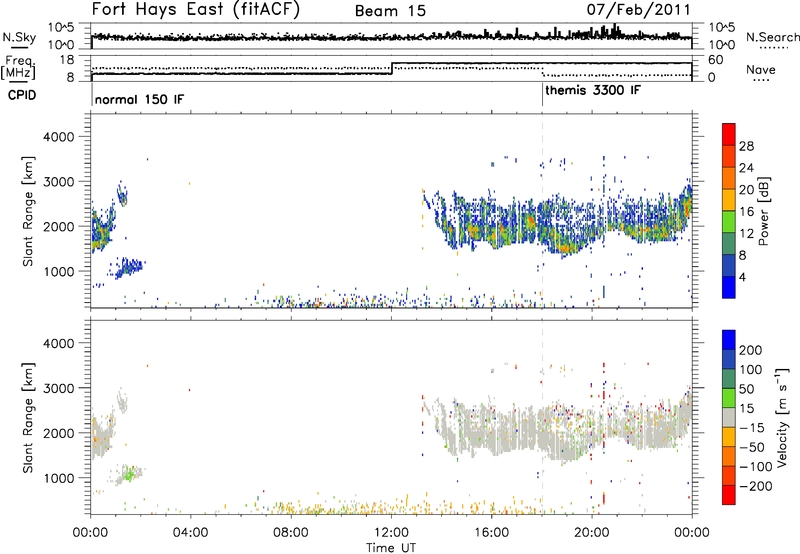Click the bright blue bottom Power colorbar segment
Viewport: 800px width, 554px height.
729,287
